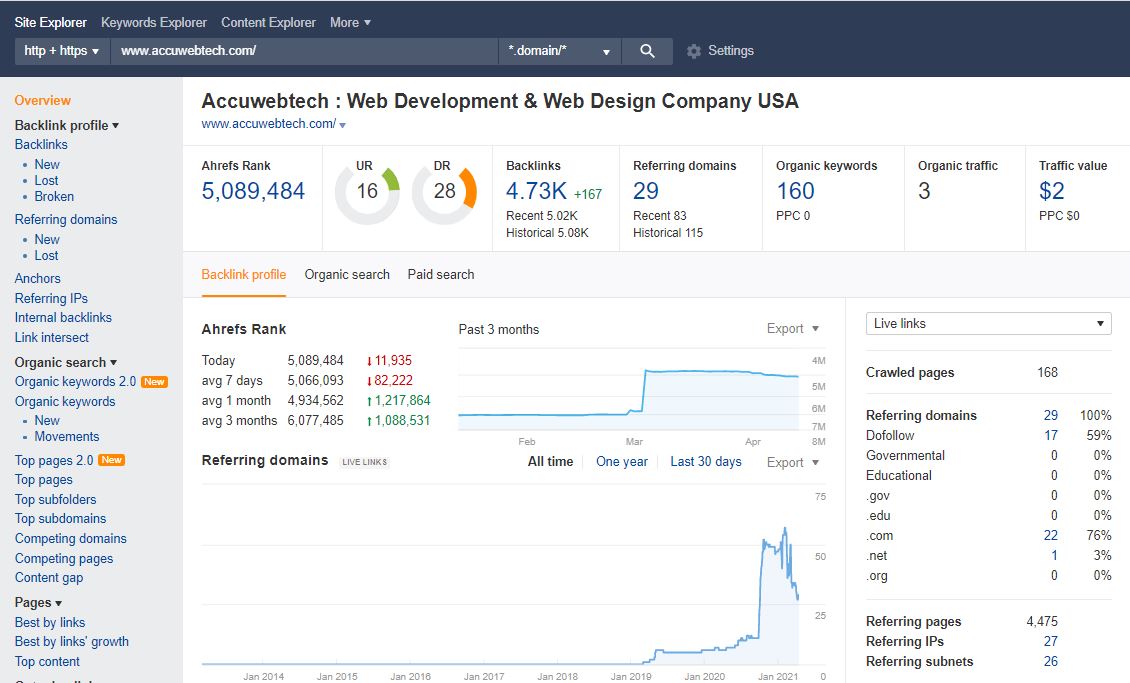Click the magnifying glass search button
1130x683 pixels.
pos(647,51)
